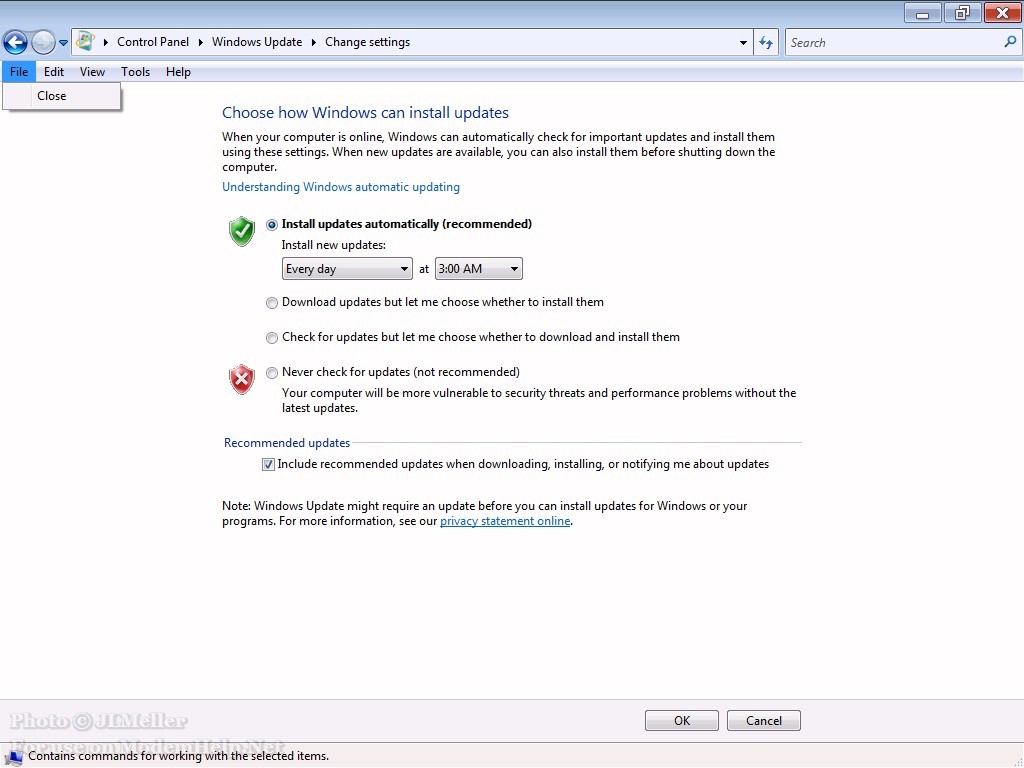Click the OK button
The height and width of the screenshot is (768, 1024).
click(682, 720)
